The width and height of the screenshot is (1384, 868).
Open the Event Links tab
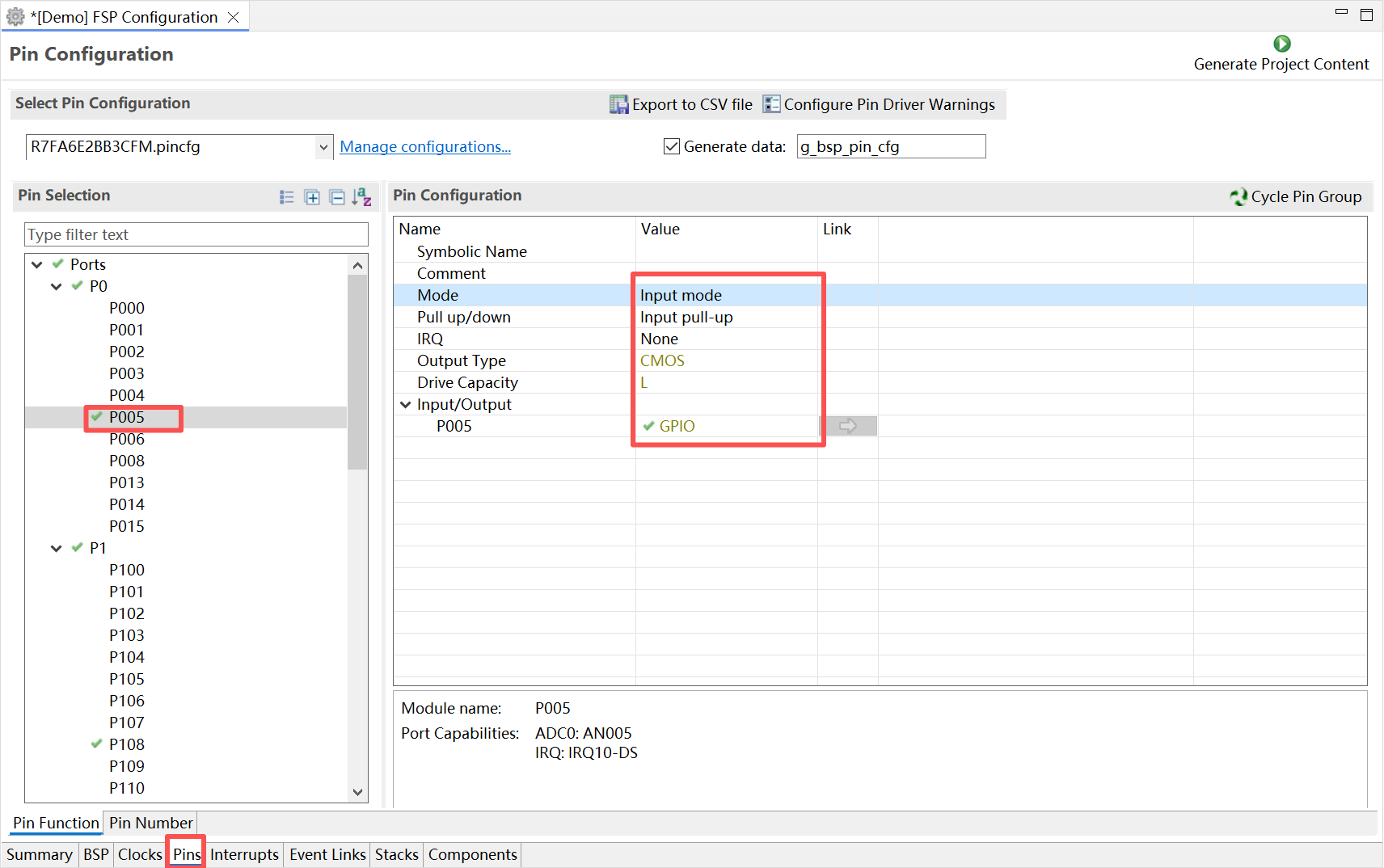point(327,854)
